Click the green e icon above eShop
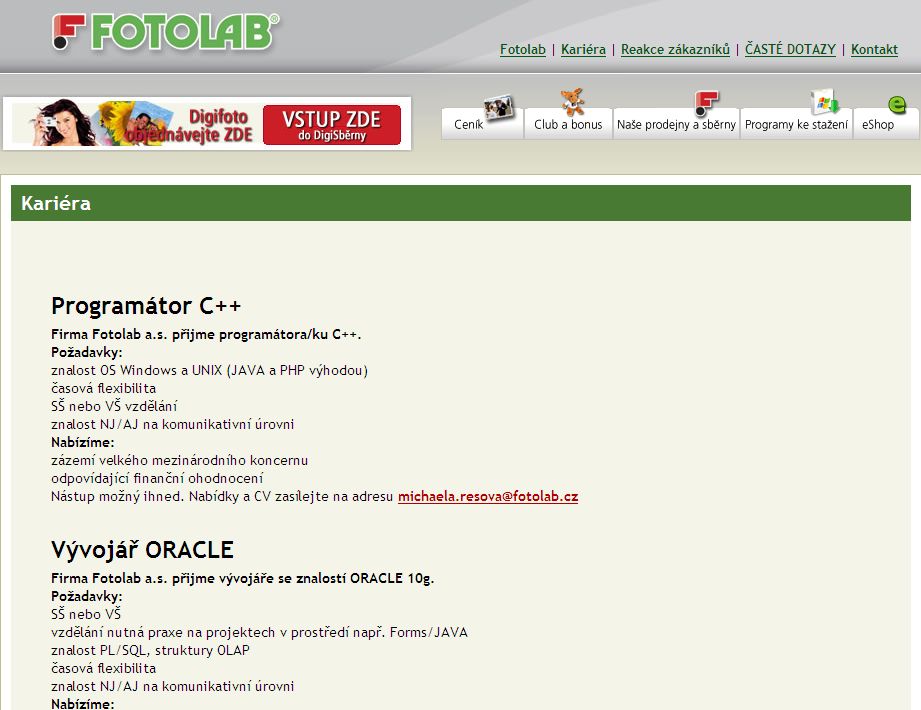This screenshot has width=921, height=710. click(896, 105)
